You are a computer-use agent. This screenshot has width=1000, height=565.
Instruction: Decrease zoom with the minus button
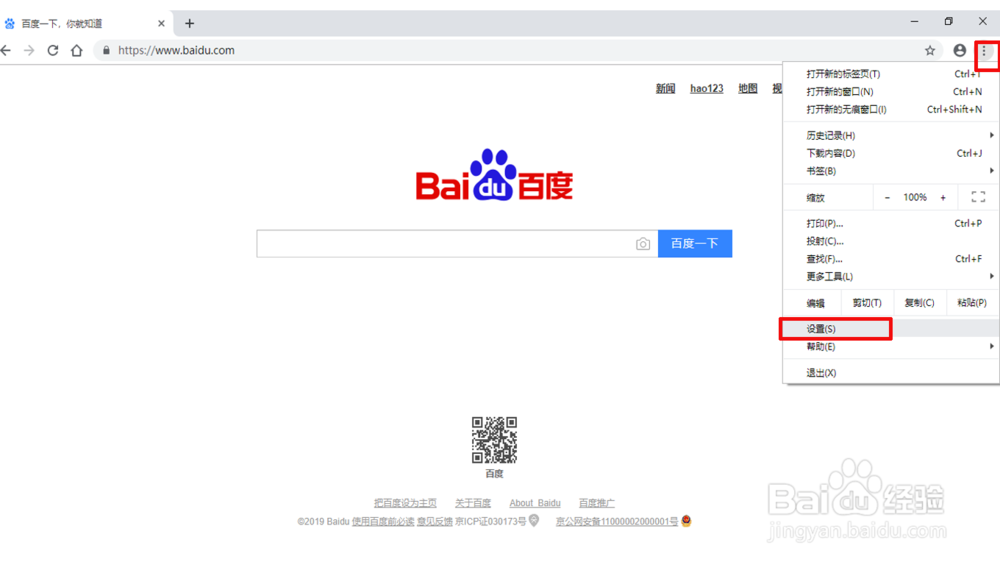click(x=887, y=198)
